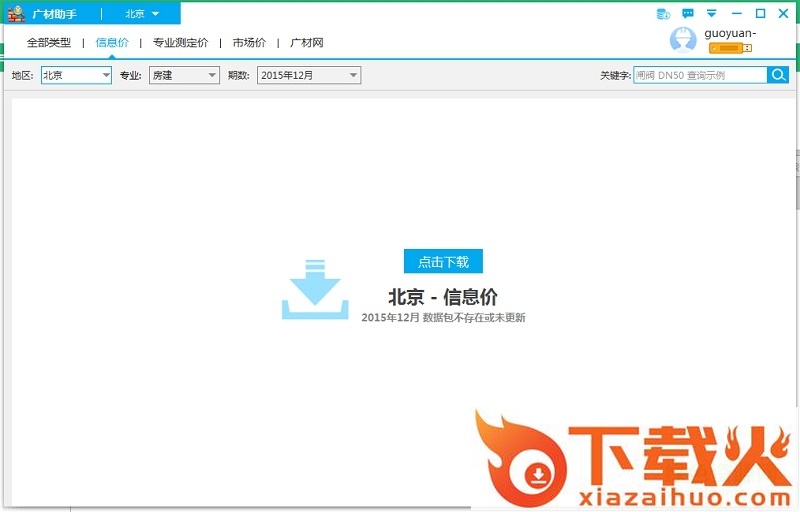
Task: Switch to 信息价 tab
Action: pyautogui.click(x=112, y=42)
